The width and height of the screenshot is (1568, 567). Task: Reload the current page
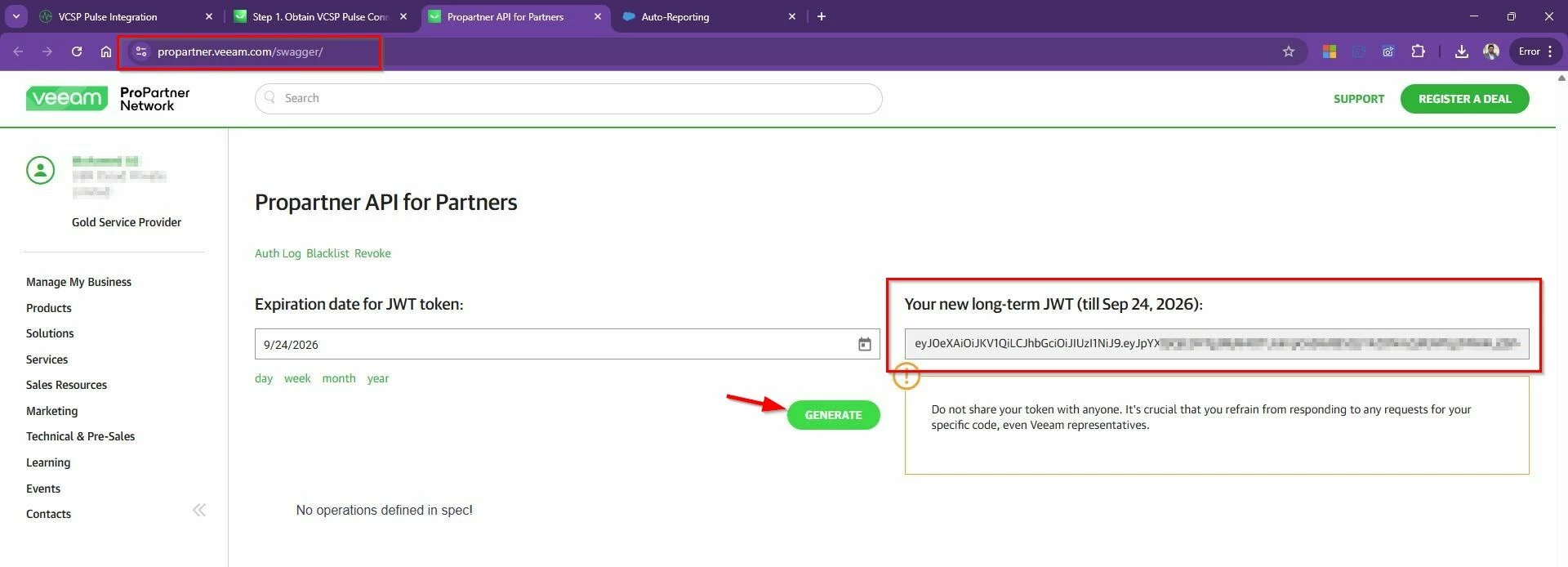click(x=77, y=51)
